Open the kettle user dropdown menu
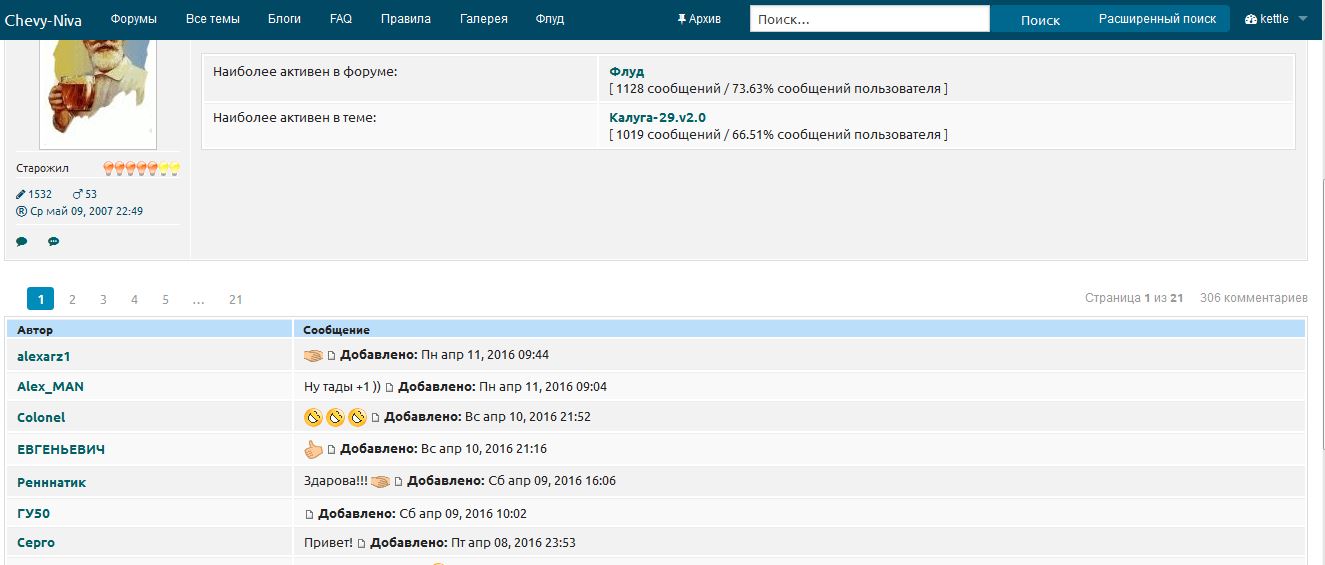Viewport: 1325px width, 565px height. pyautogui.click(x=1276, y=19)
